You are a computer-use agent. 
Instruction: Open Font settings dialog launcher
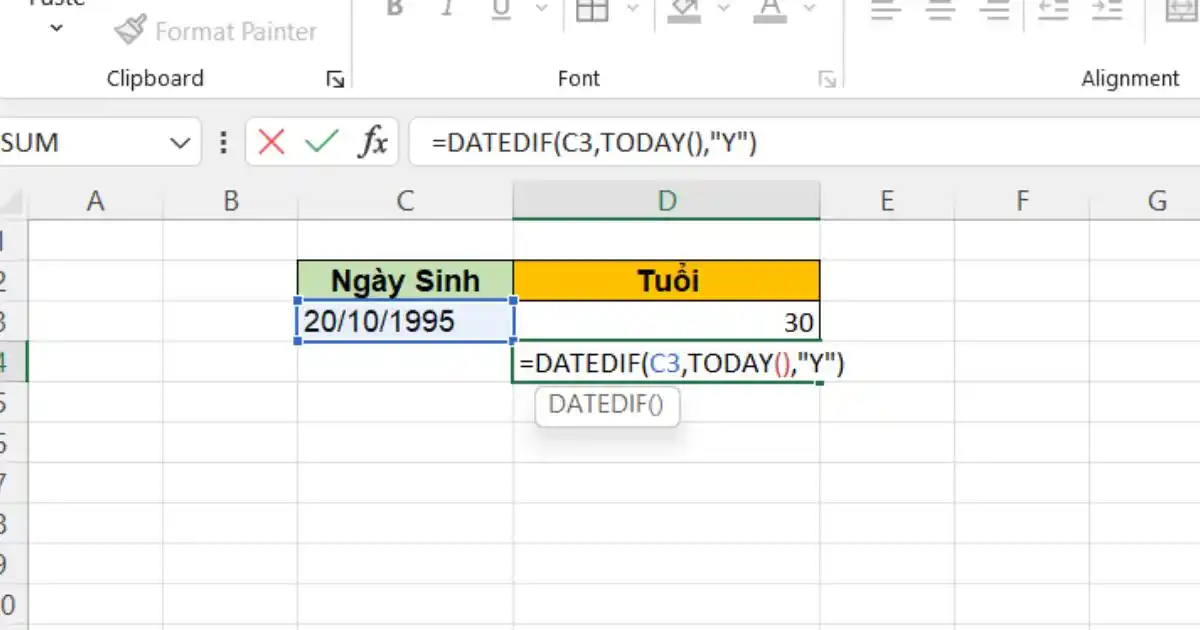[x=826, y=80]
